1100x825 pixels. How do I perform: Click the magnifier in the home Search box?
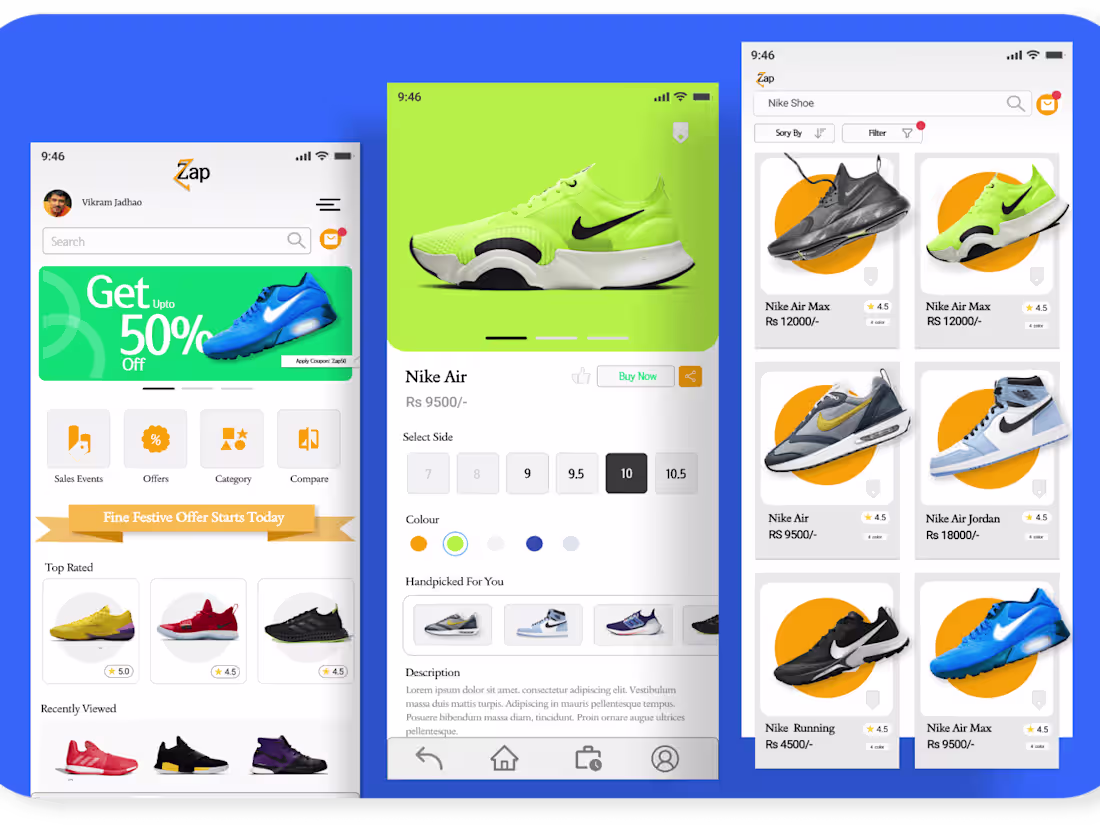[296, 241]
